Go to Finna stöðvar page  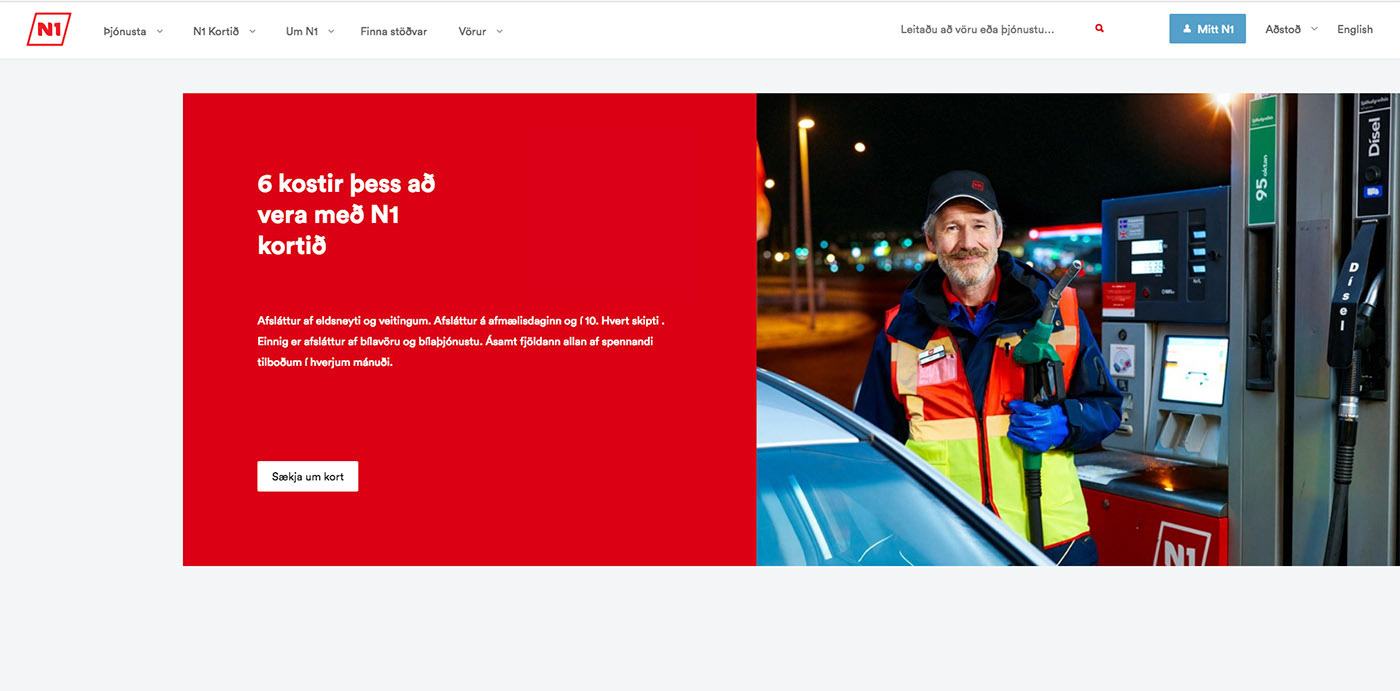click(394, 31)
